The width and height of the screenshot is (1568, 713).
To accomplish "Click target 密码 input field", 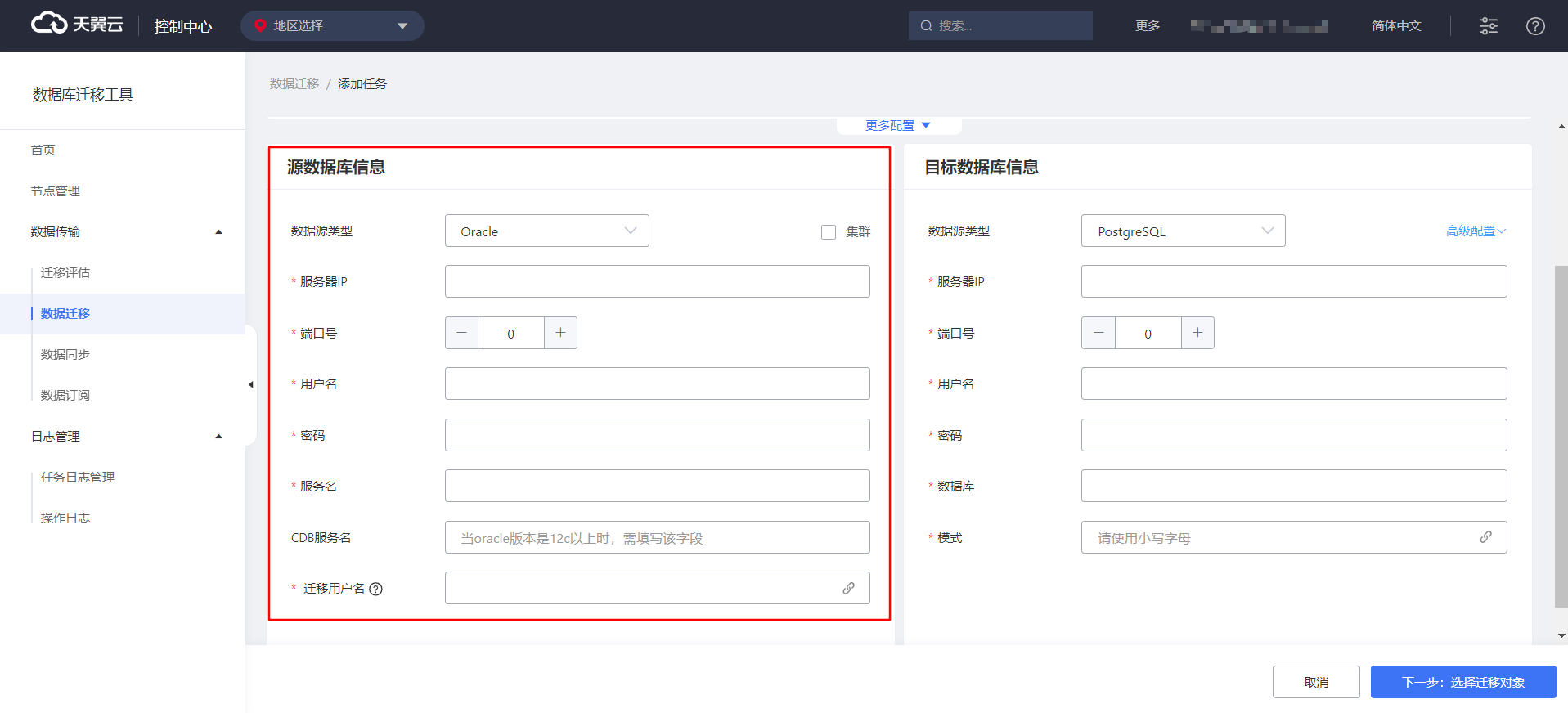I will 1294,435.
